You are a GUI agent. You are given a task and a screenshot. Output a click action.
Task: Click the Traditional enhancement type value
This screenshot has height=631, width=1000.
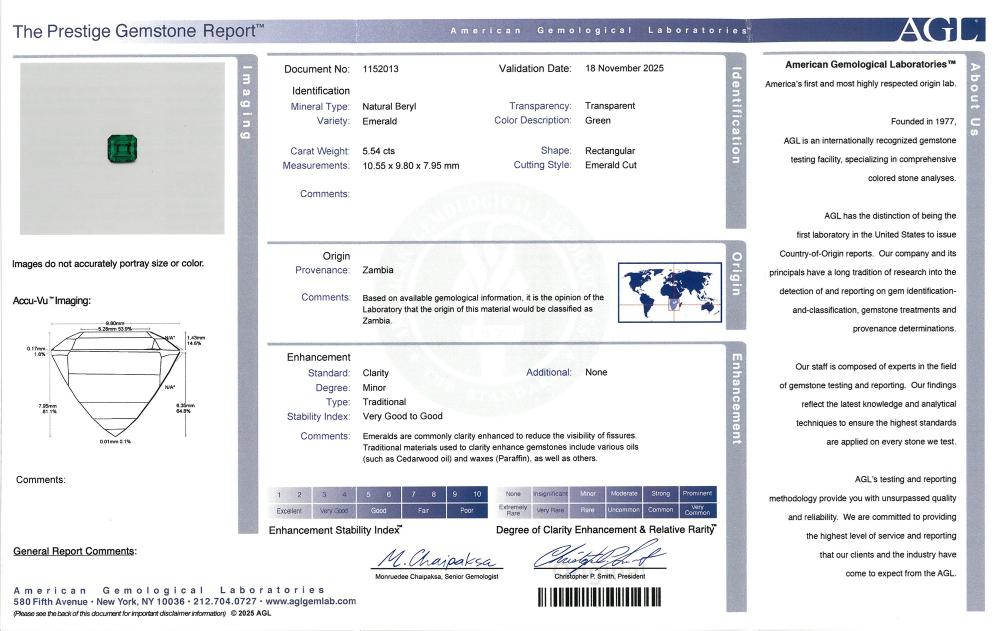point(384,402)
